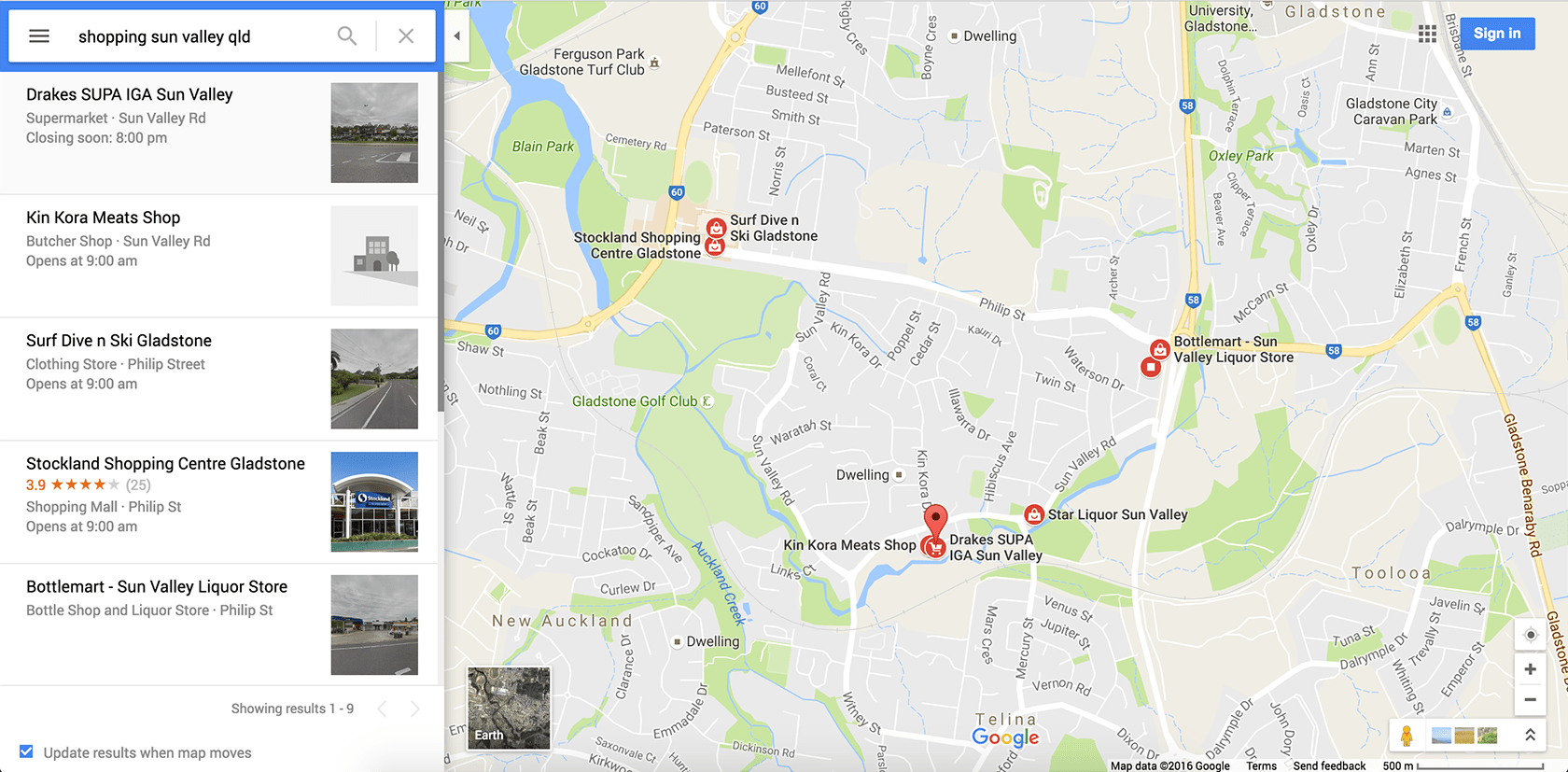The height and width of the screenshot is (772, 1568).
Task: Open Send feedback link
Action: click(x=1329, y=765)
